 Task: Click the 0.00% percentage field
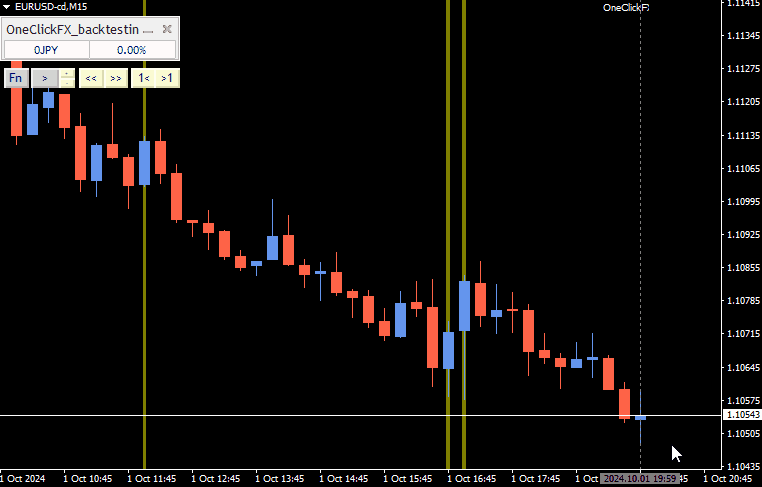point(131,50)
